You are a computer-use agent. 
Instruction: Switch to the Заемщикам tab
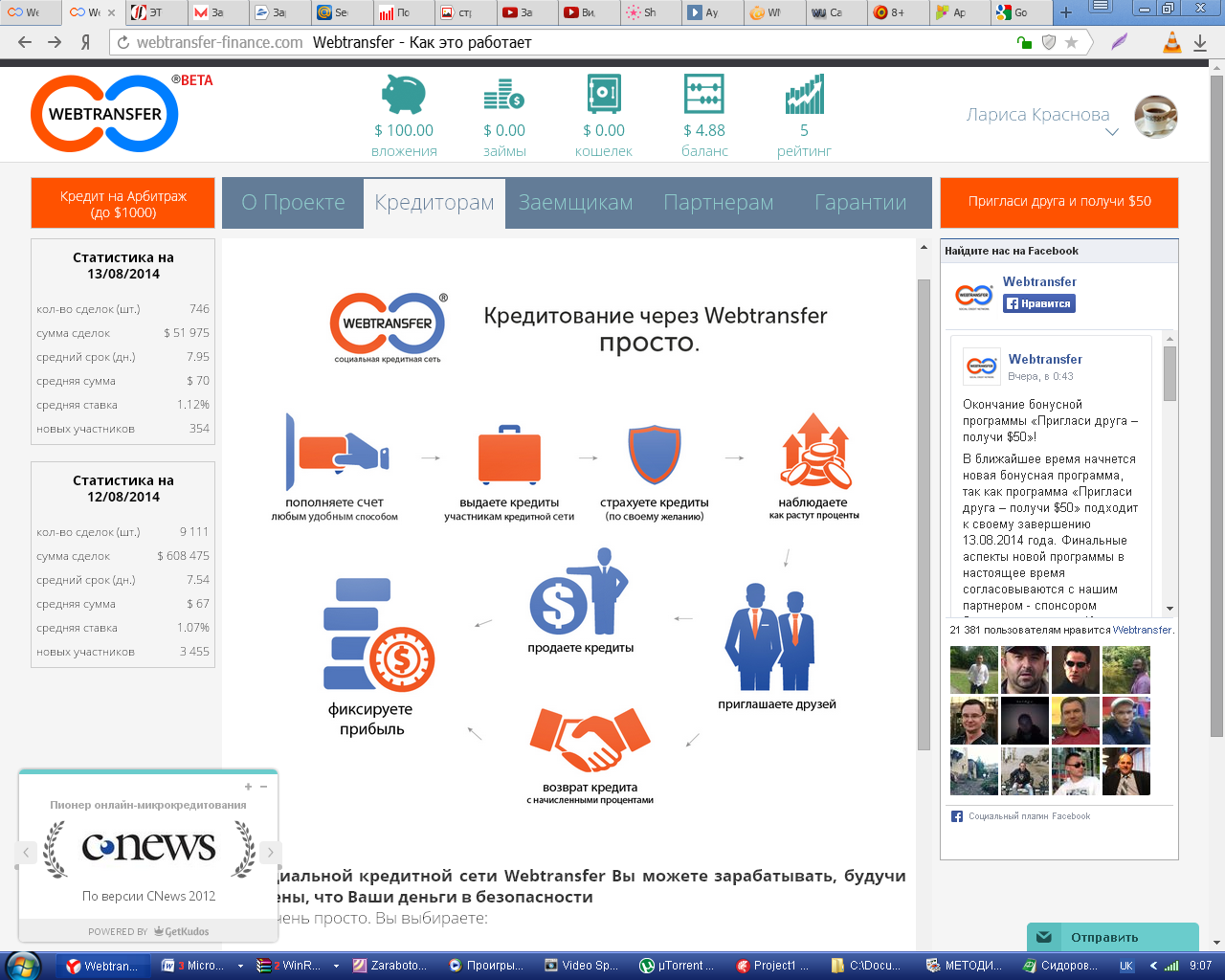point(576,203)
